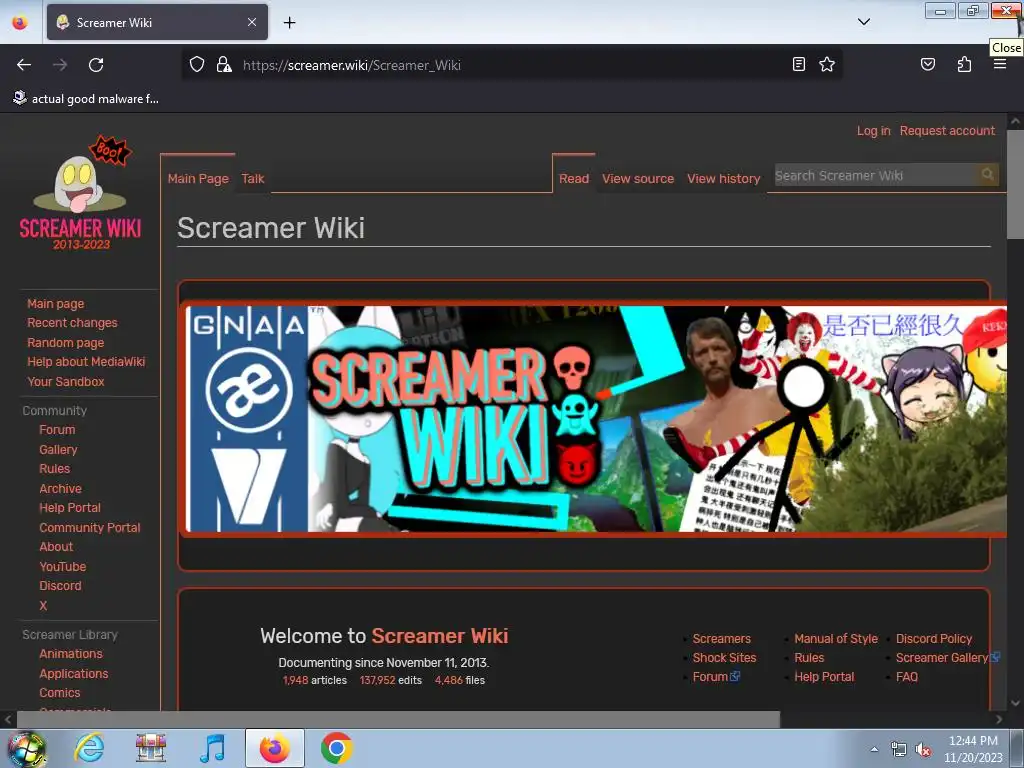Open the music note taskbar app

coord(212,748)
